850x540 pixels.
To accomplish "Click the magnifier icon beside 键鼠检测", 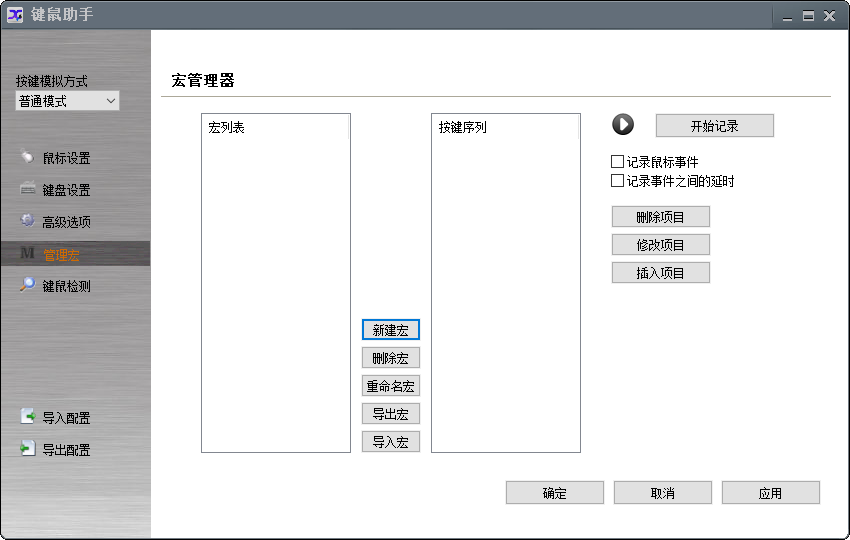I will coord(27,284).
